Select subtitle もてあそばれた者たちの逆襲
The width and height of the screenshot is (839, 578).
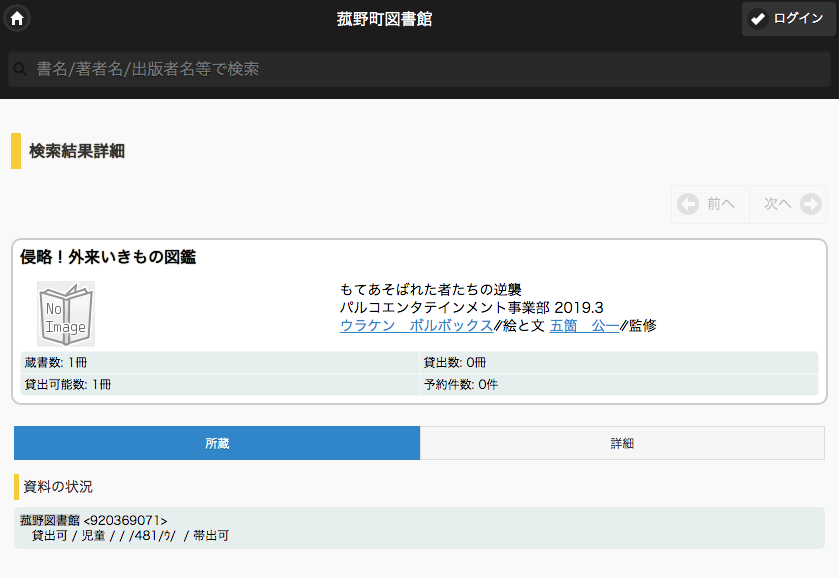431,290
